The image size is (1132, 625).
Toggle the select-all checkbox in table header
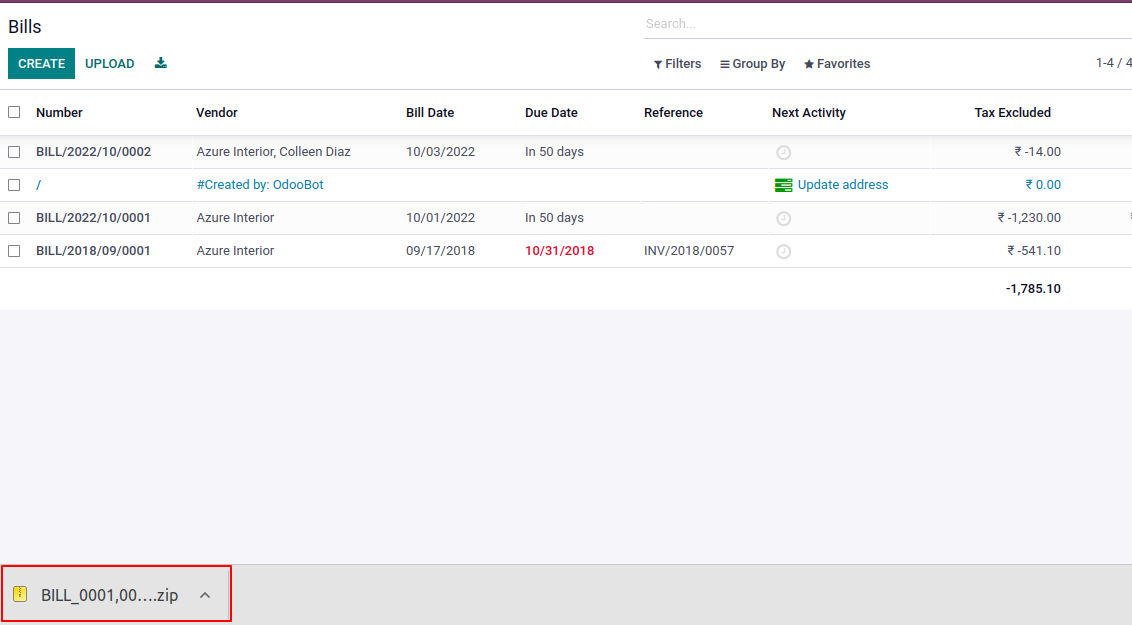pyautogui.click(x=14, y=112)
